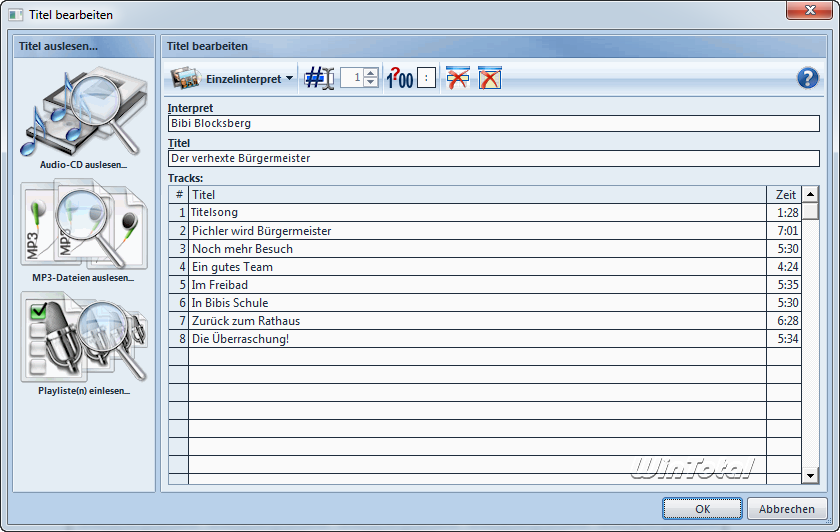The image size is (840, 532).
Task: Close the Titel bearbeiten window
Action: (x=809, y=10)
